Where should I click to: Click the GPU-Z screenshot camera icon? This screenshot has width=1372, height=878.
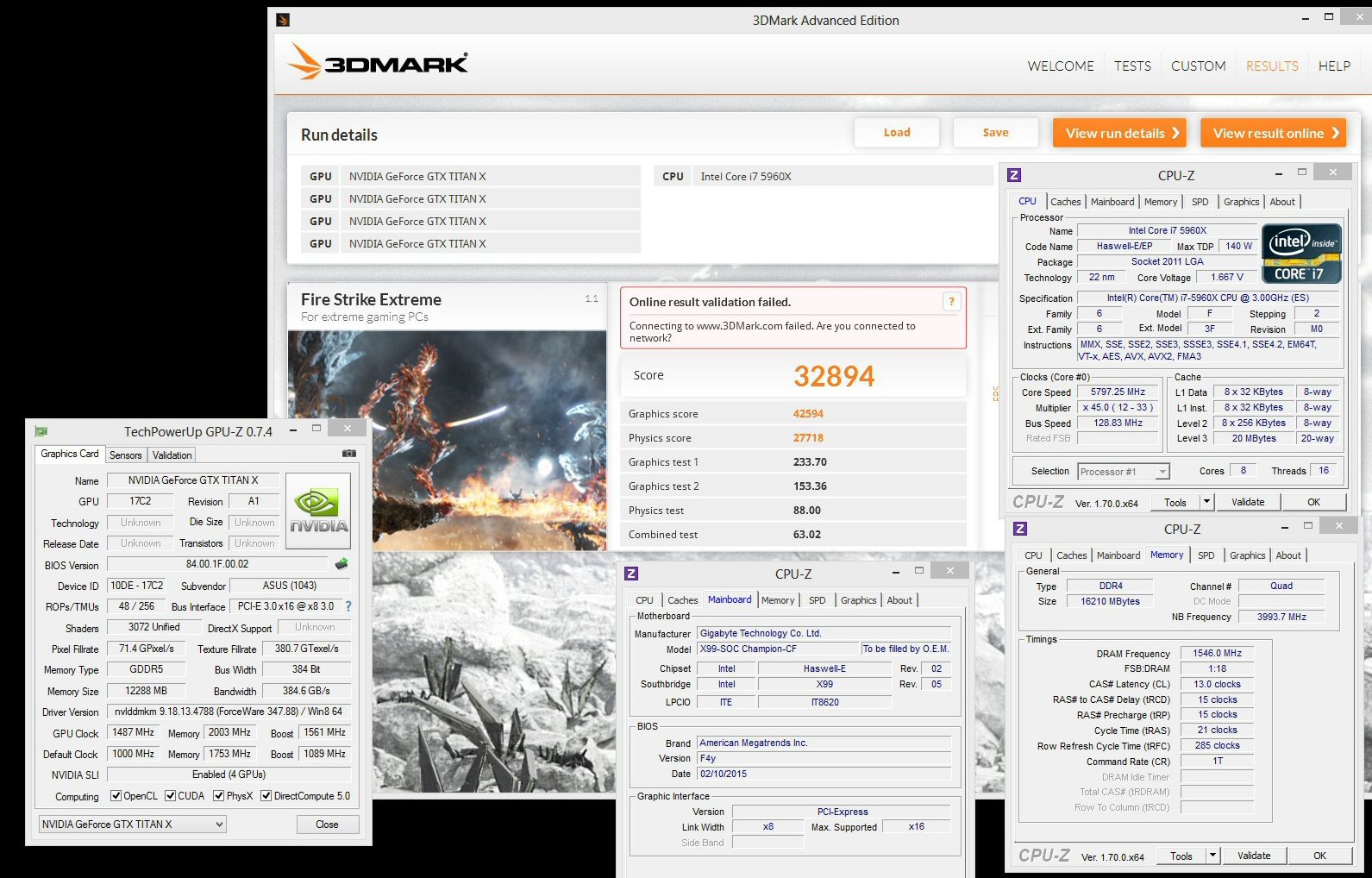pos(349,454)
